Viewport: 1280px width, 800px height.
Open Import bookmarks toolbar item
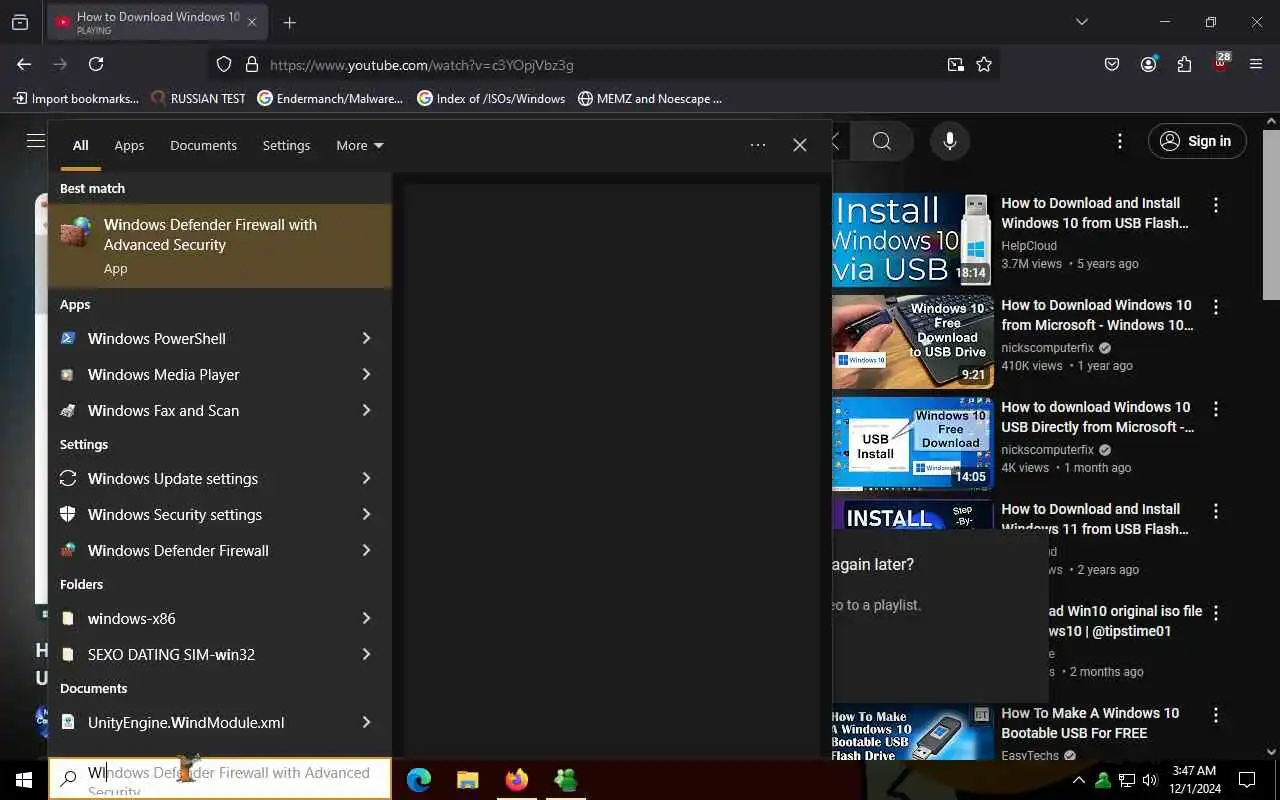point(76,98)
